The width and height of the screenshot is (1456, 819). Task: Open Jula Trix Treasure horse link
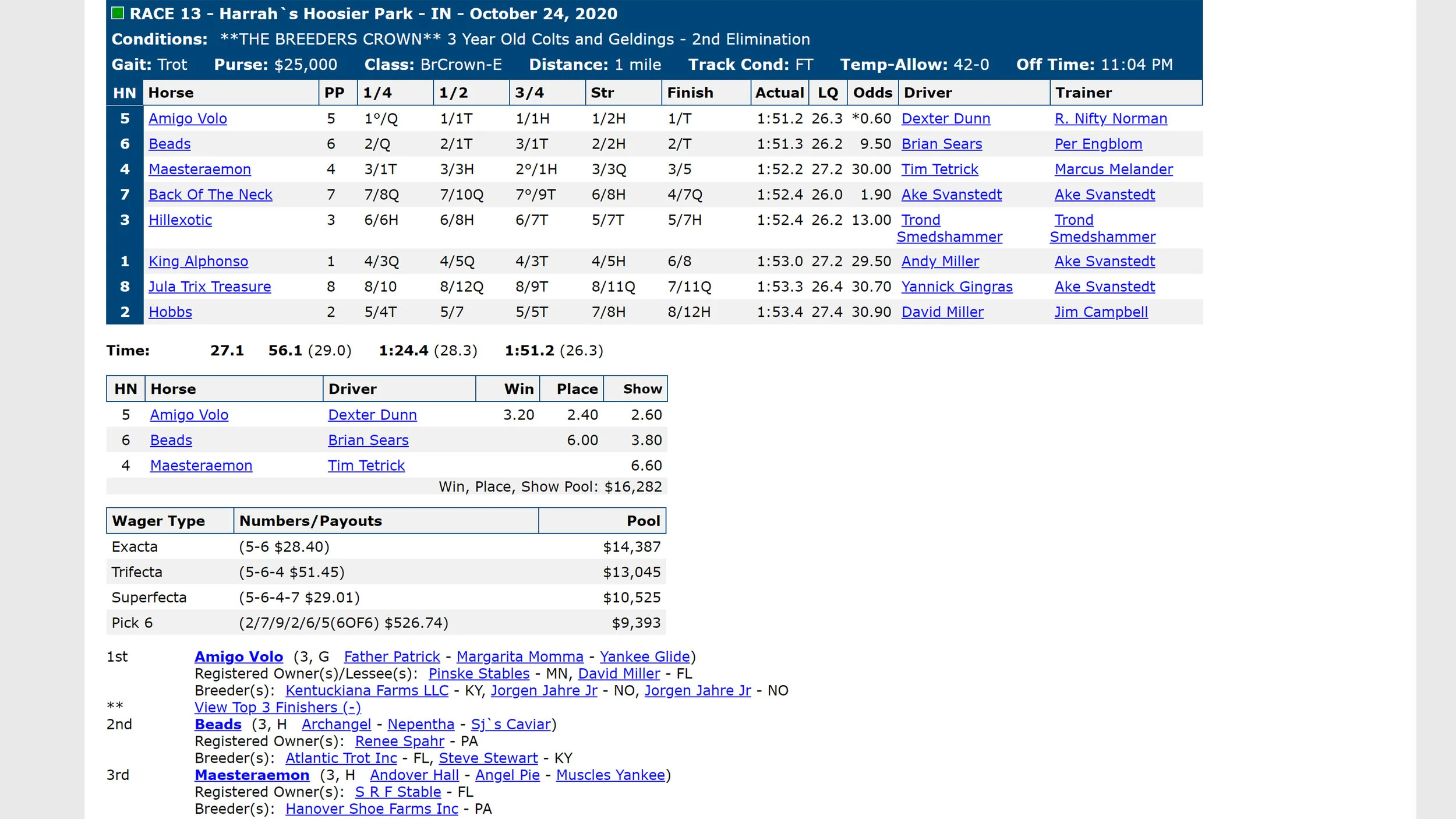[210, 287]
